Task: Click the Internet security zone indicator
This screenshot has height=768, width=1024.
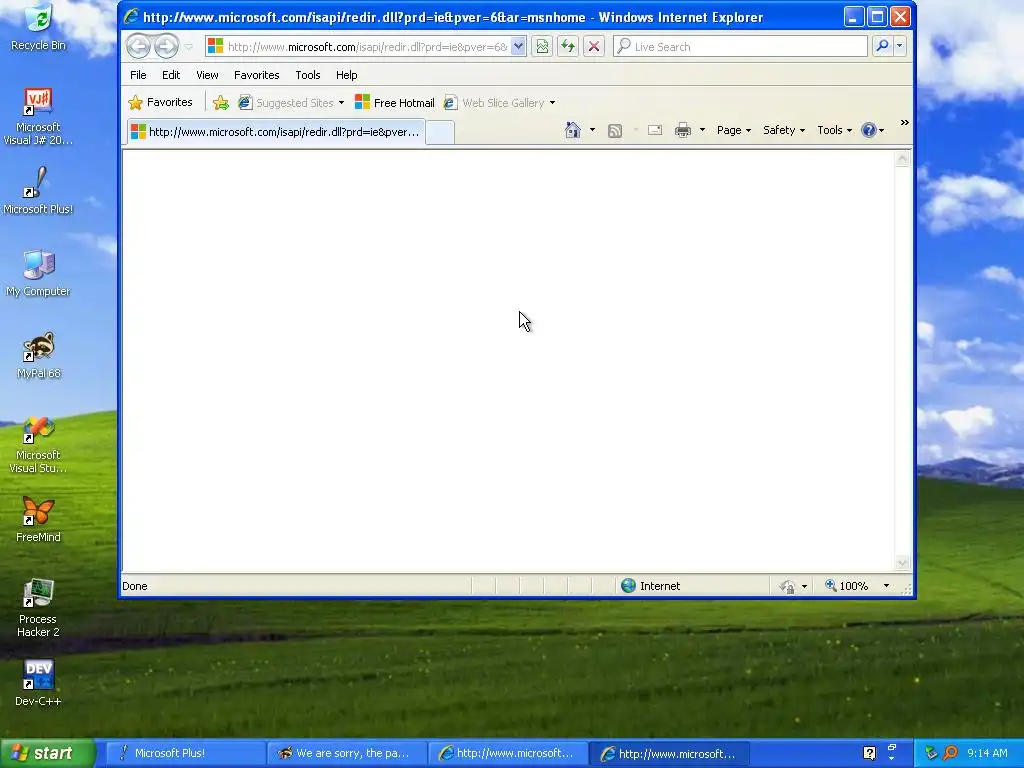Action: 650,586
